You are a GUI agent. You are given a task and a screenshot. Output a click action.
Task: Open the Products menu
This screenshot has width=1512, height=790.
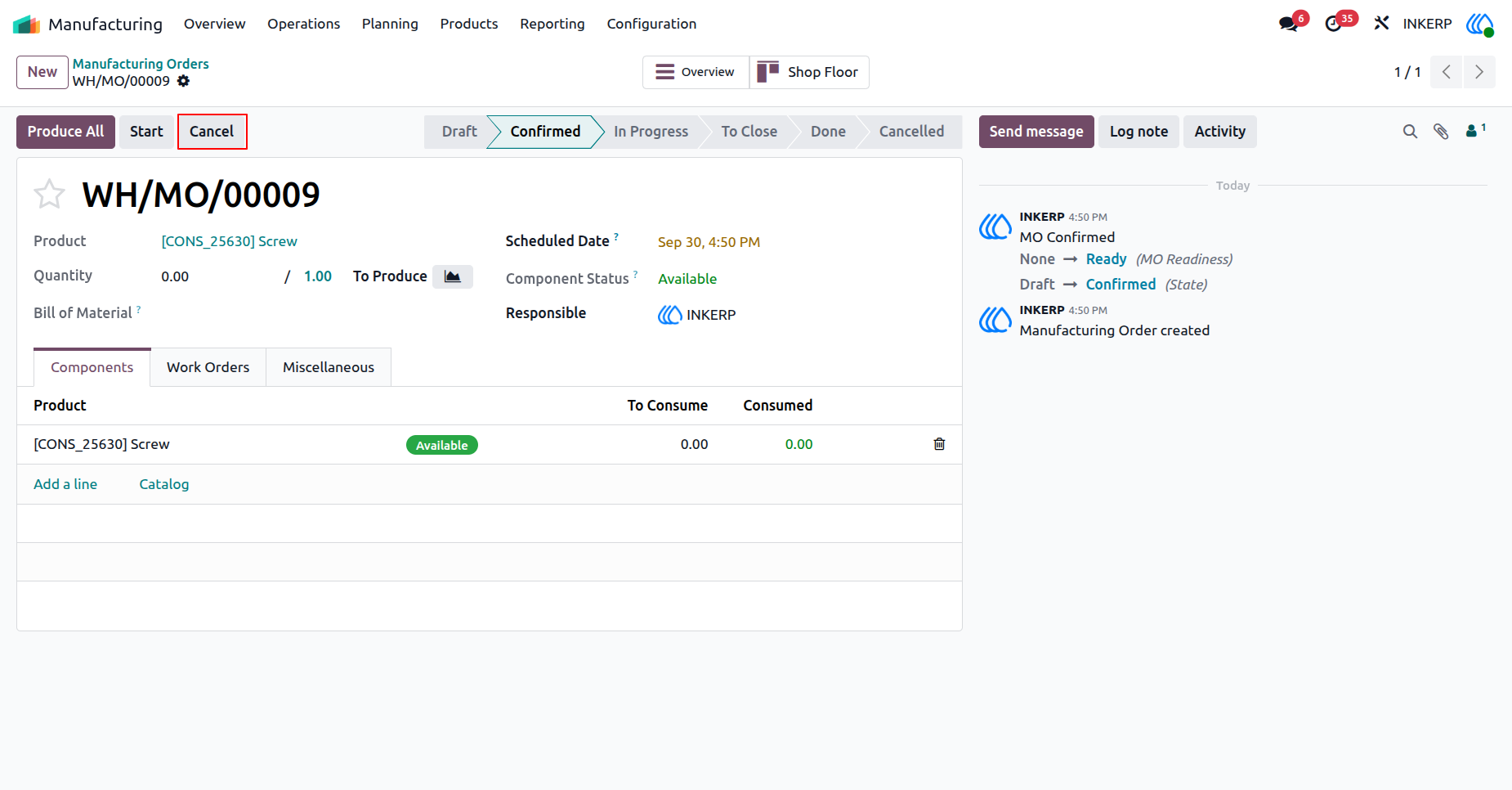point(469,24)
